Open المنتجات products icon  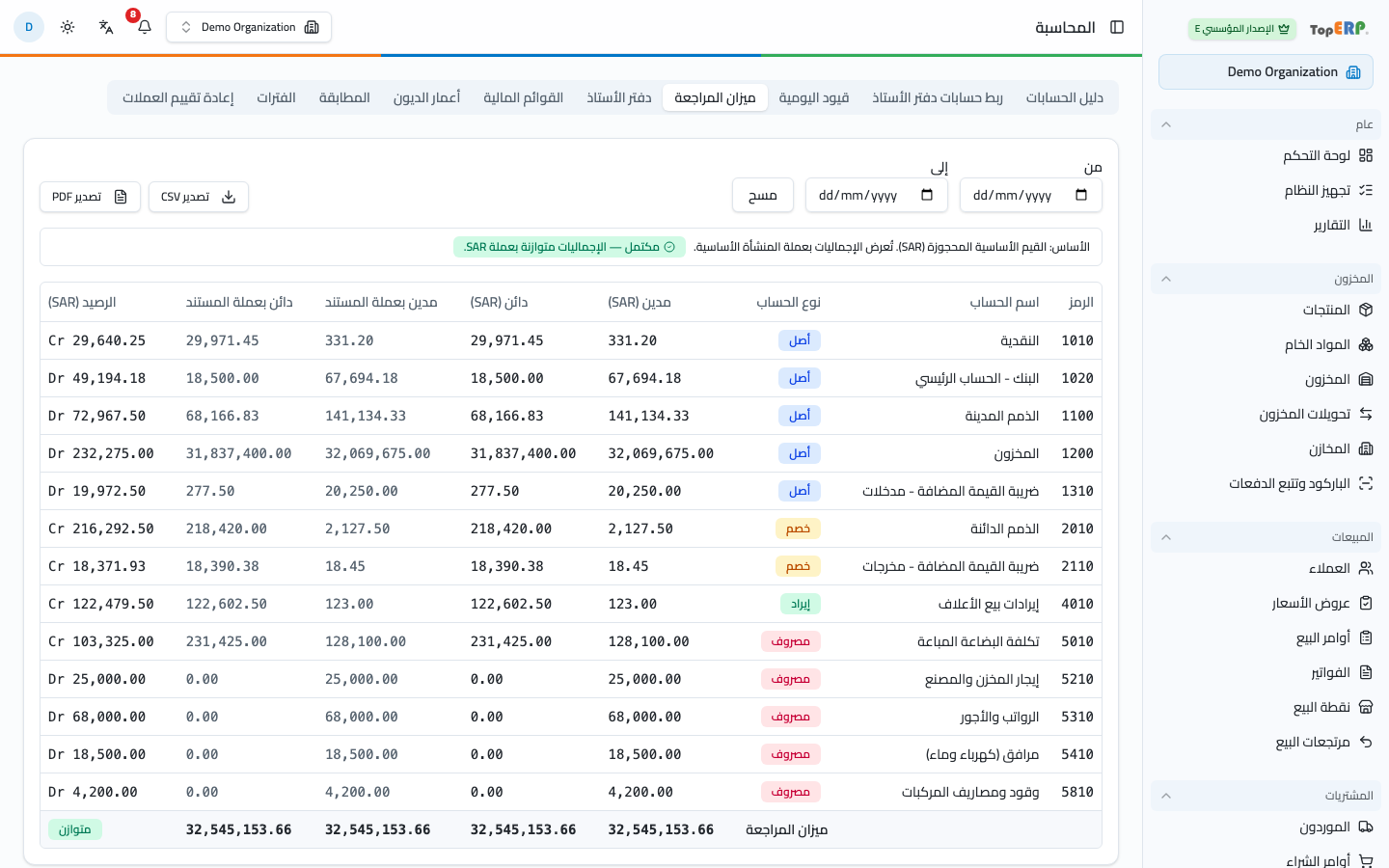(x=1366, y=310)
